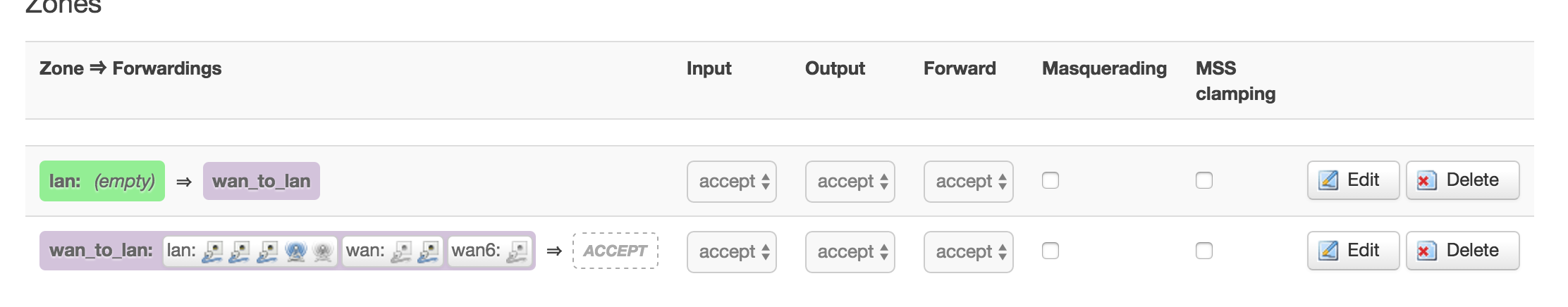
Task: Enable Masquerading for the lan zone
Action: (1051, 180)
